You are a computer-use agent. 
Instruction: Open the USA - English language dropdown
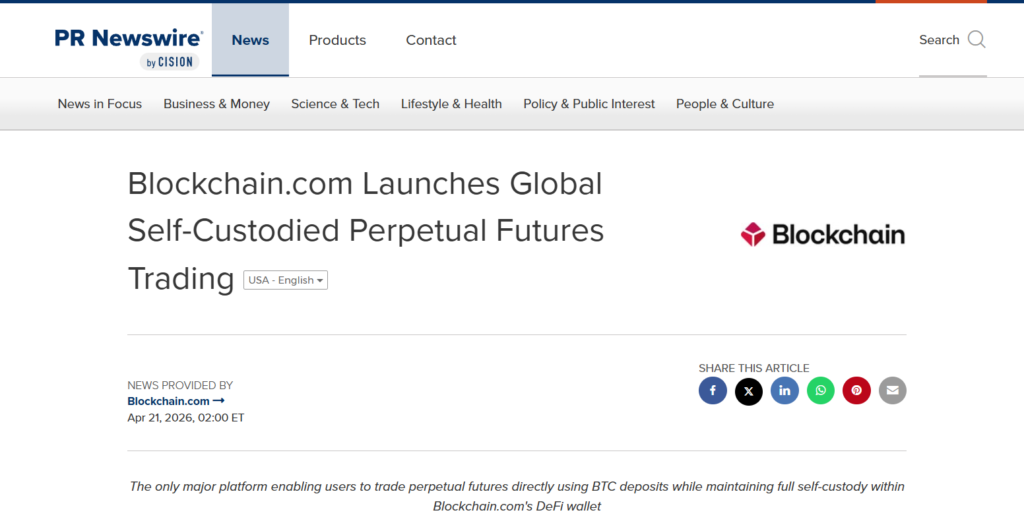click(285, 280)
